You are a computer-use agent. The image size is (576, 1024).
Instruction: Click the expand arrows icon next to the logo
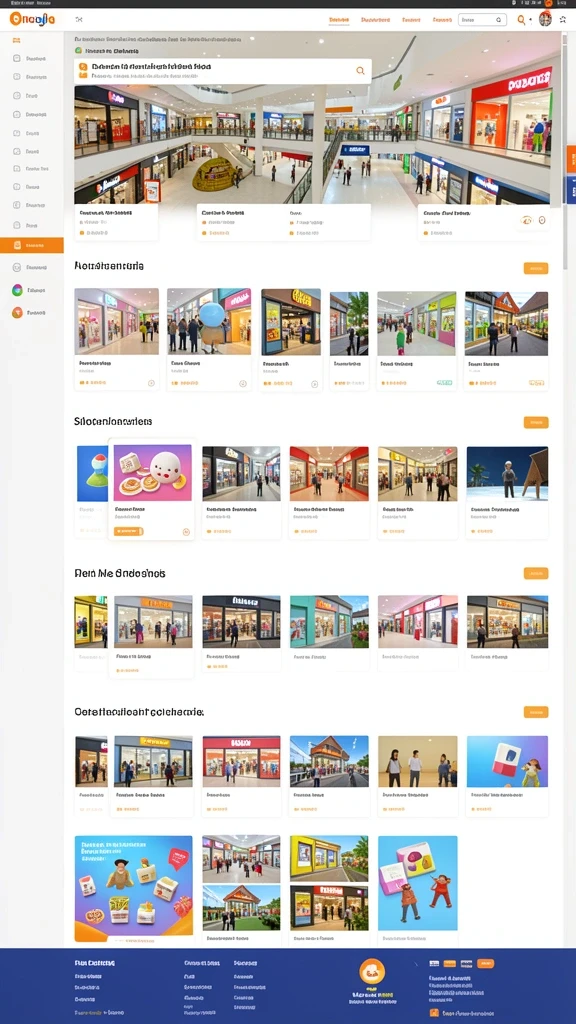[x=79, y=20]
